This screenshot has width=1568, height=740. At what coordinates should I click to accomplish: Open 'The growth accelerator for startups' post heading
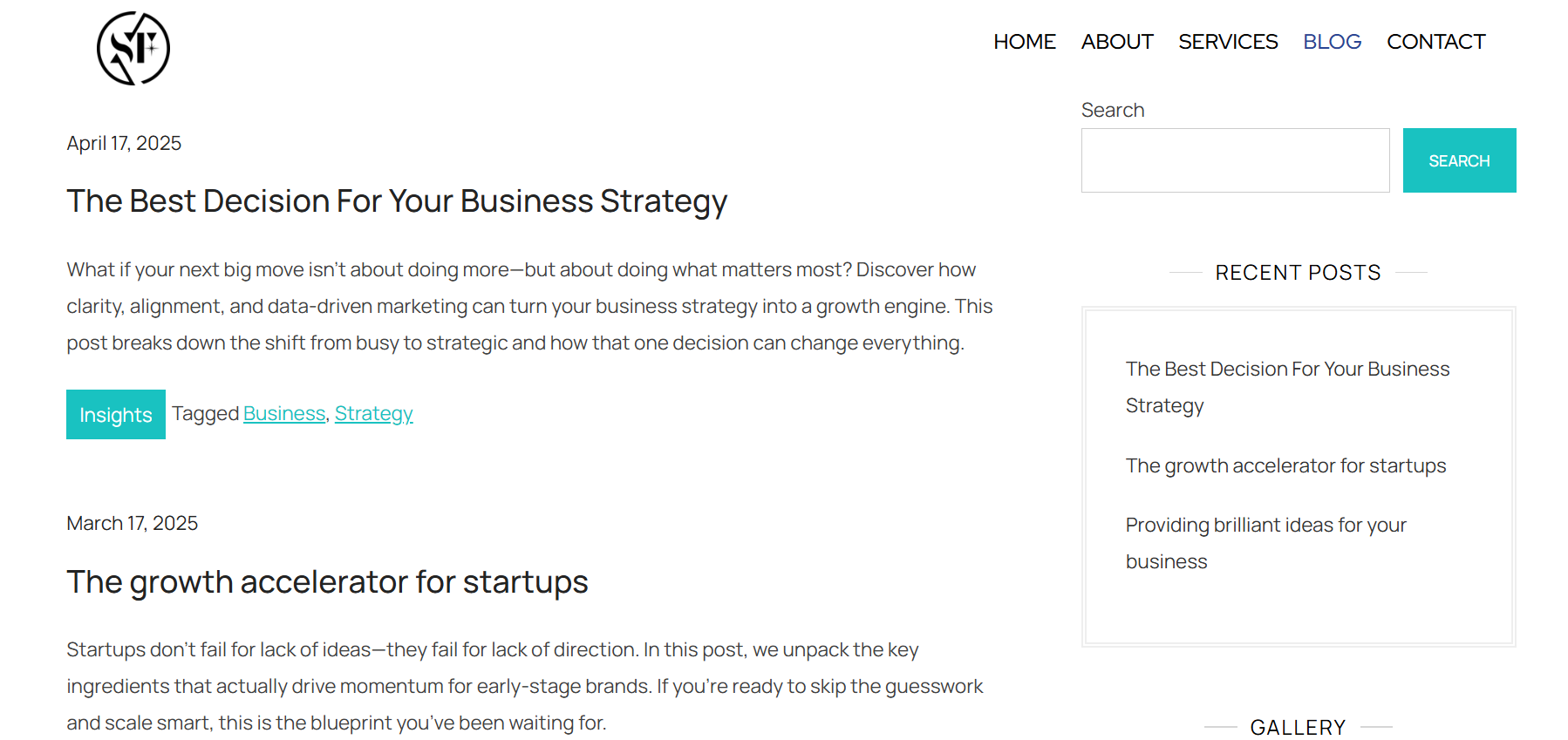pos(327,581)
